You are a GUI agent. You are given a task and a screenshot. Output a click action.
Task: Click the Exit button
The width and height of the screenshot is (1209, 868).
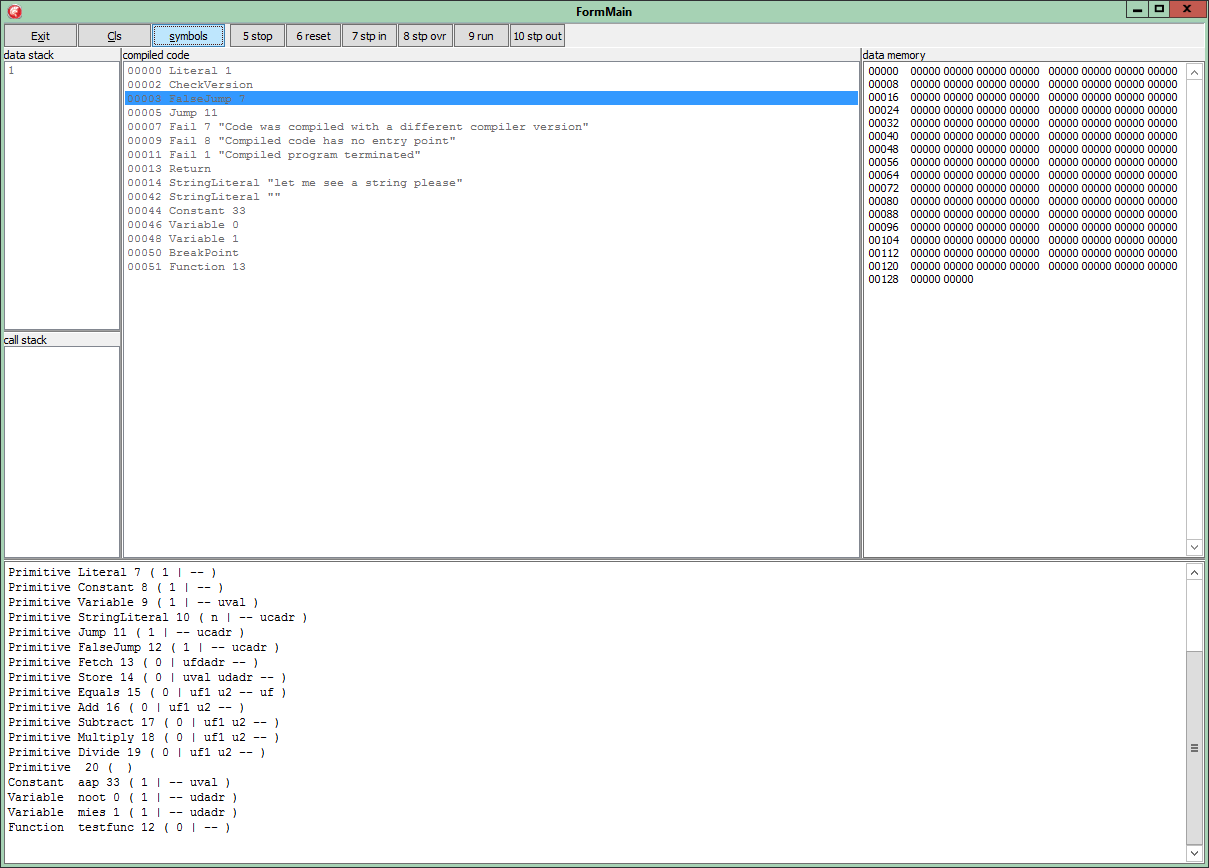40,36
